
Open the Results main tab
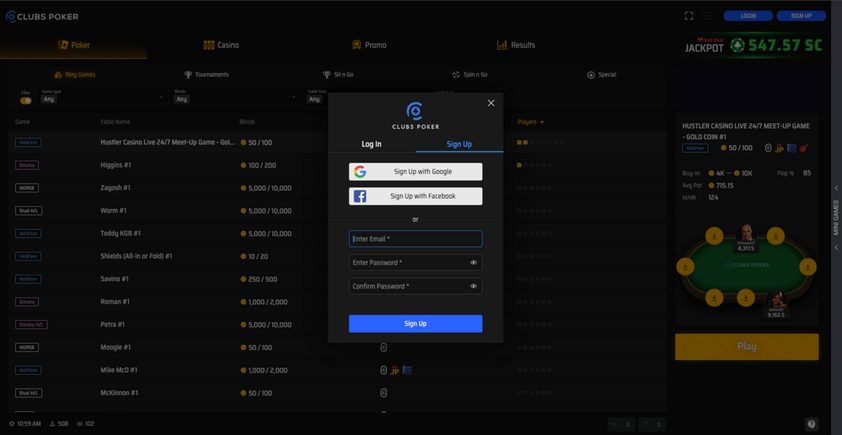pos(516,45)
